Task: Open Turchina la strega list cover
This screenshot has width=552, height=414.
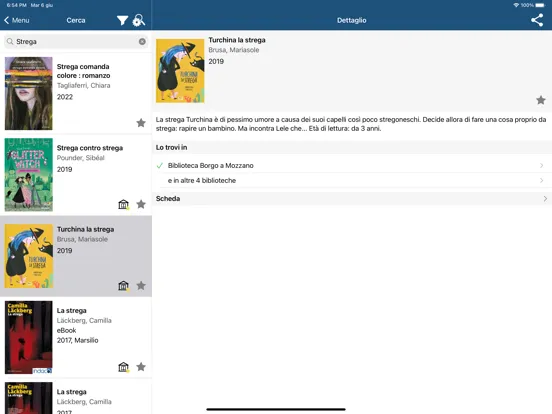Action: pos(29,256)
